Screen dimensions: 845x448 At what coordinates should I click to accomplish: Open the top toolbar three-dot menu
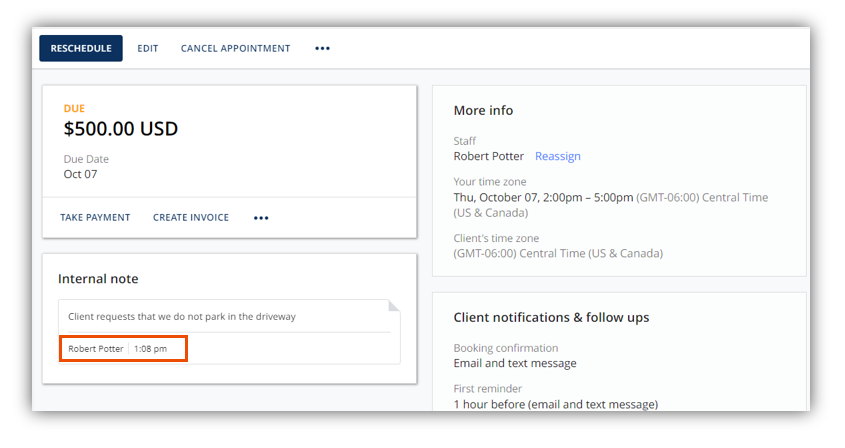coord(322,49)
